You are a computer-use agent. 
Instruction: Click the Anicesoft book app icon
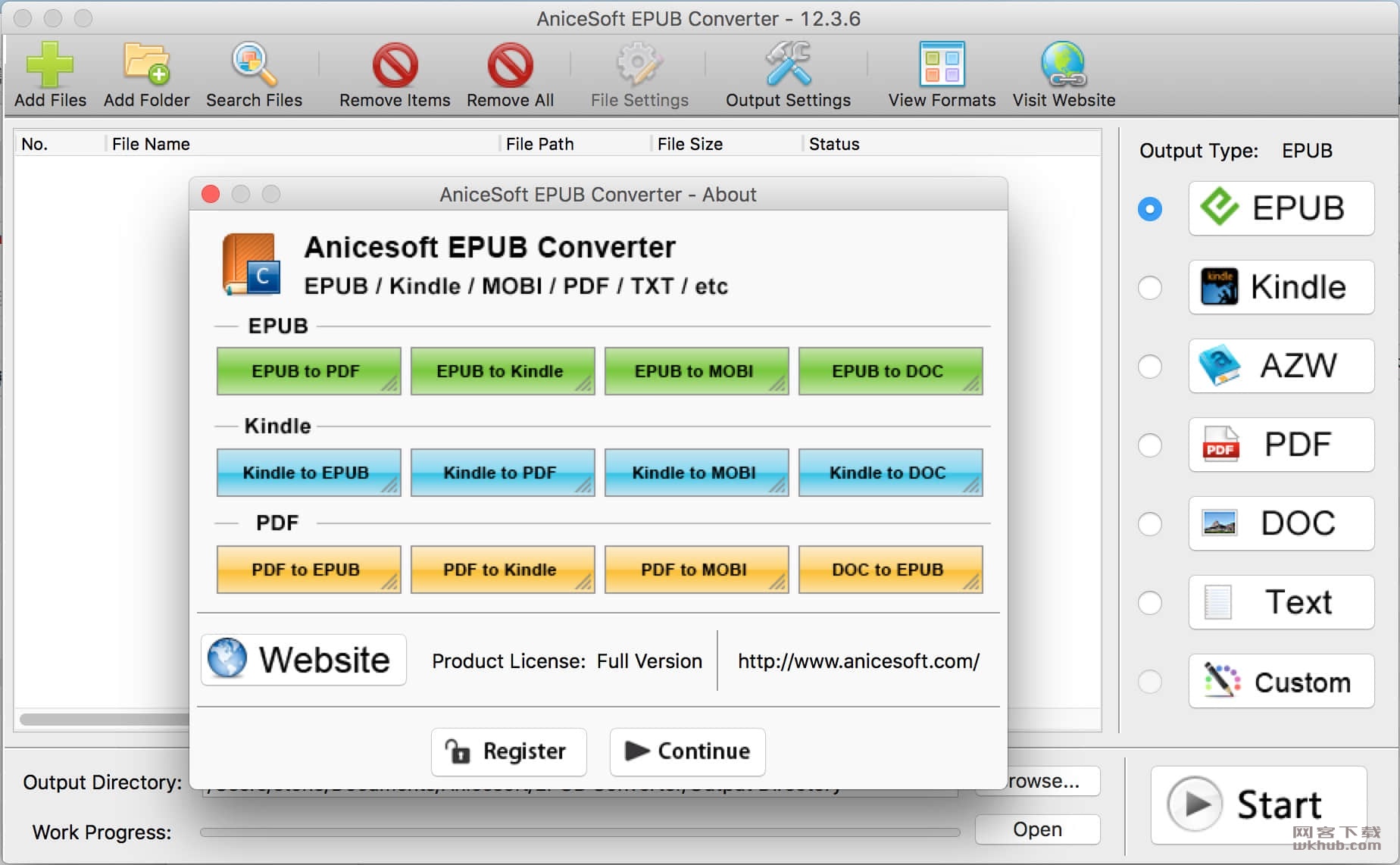click(x=251, y=264)
